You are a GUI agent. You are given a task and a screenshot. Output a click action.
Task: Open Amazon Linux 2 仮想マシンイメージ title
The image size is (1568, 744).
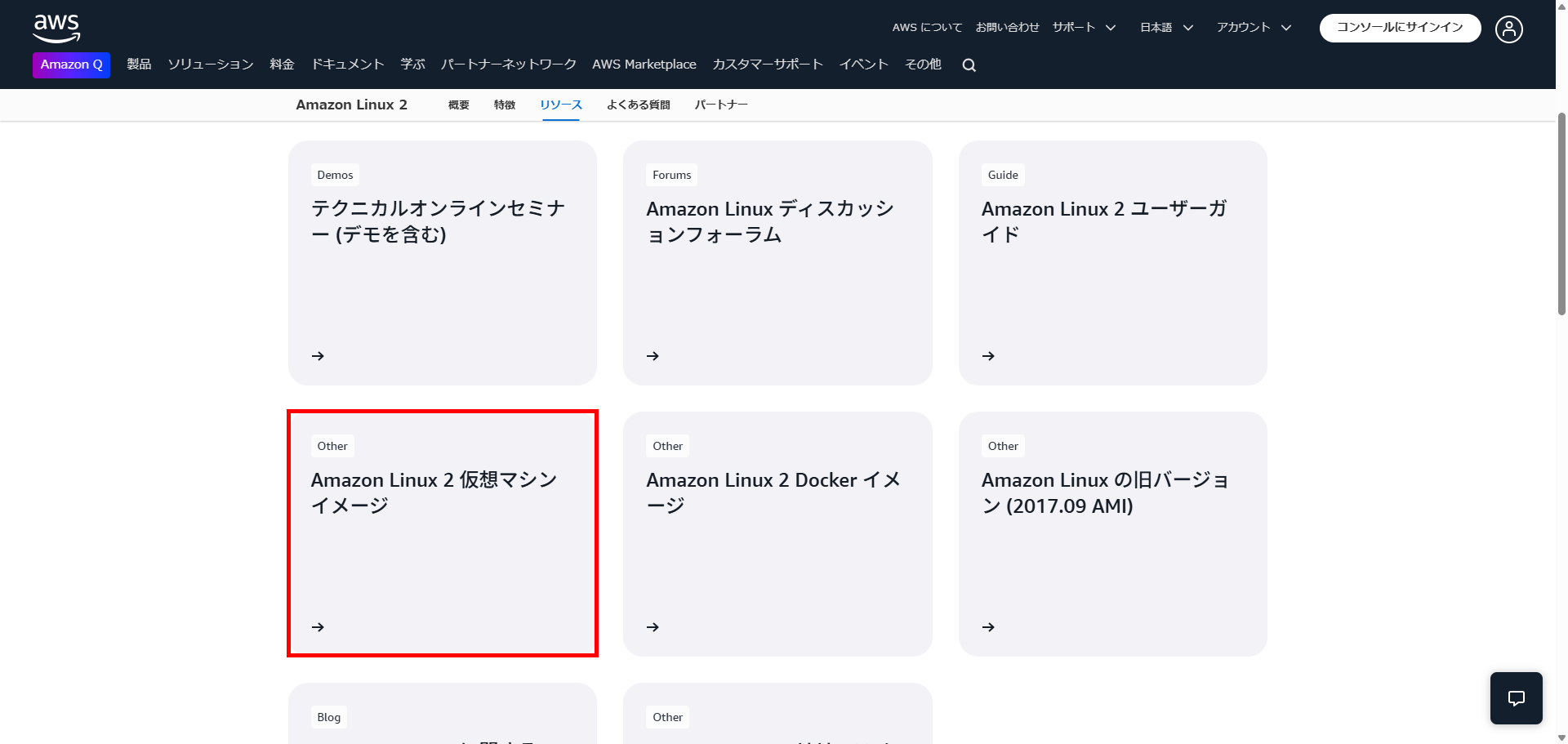pyautogui.click(x=434, y=492)
